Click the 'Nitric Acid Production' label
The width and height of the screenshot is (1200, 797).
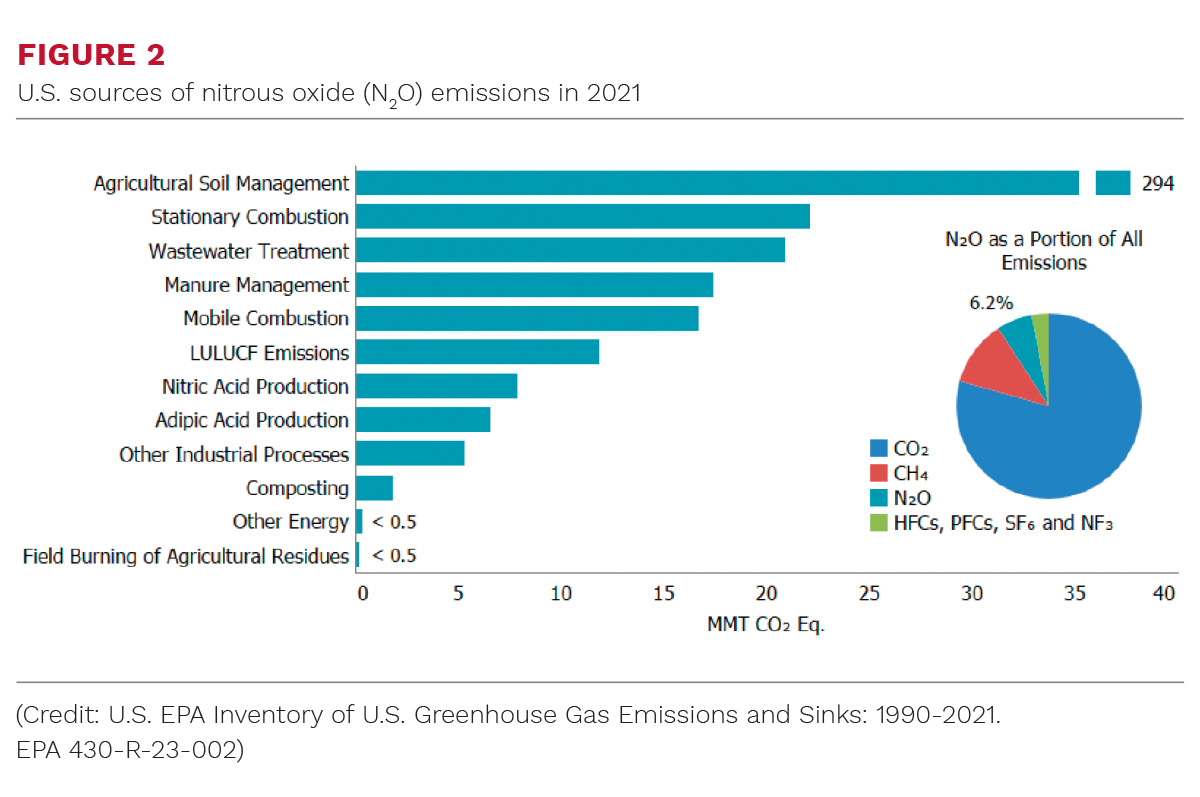click(x=255, y=386)
